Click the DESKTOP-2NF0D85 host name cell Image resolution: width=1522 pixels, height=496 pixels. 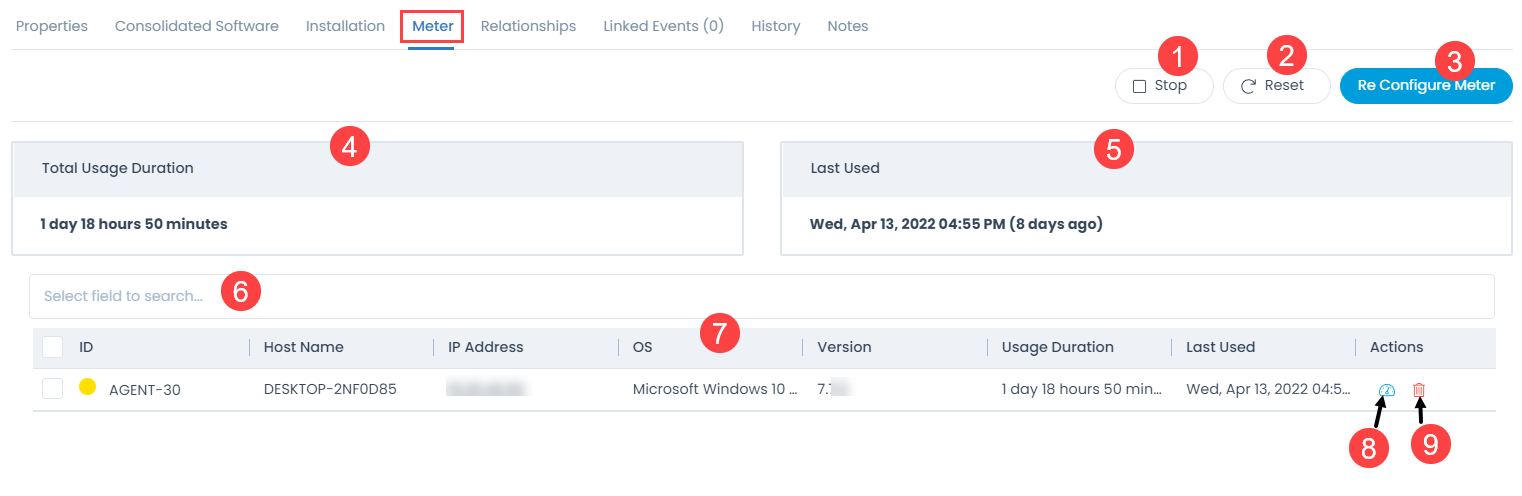point(330,389)
